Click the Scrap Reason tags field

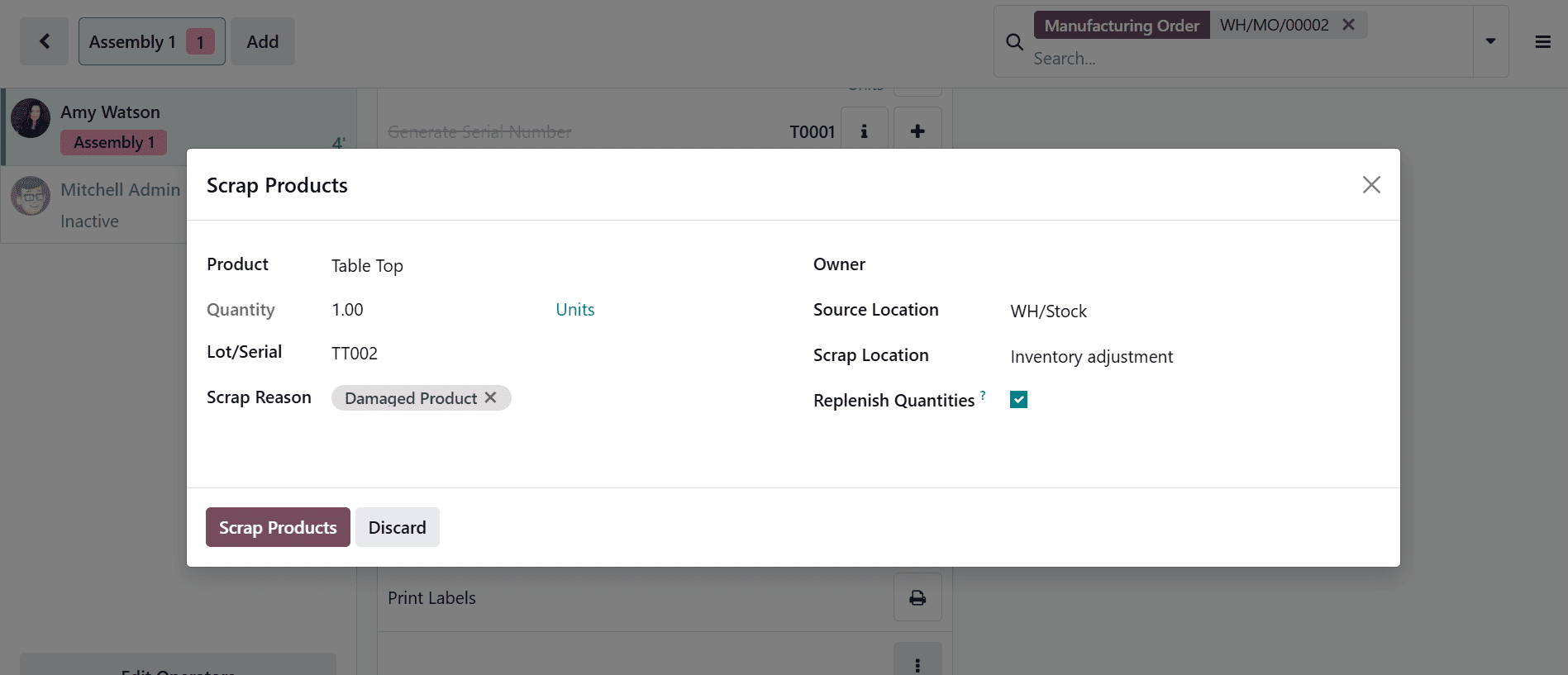[x=552, y=398]
